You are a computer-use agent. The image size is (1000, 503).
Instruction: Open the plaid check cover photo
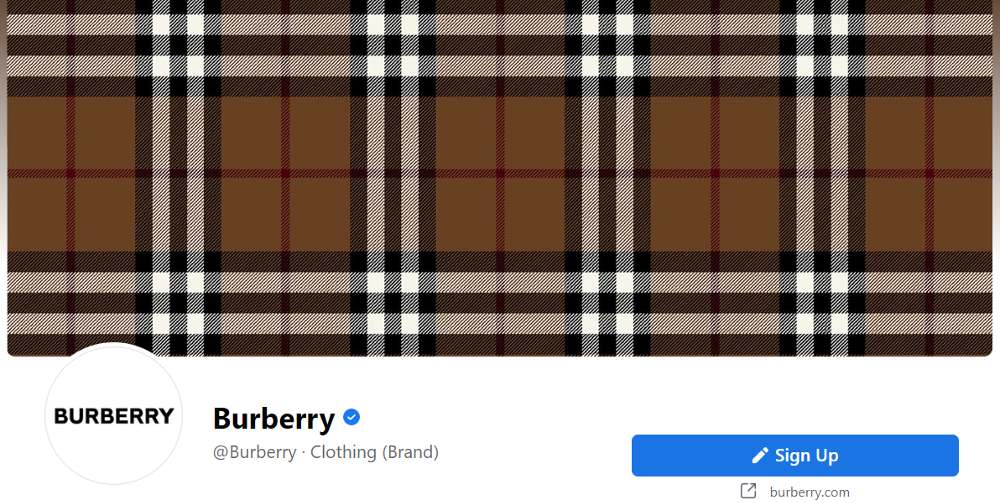[500, 177]
